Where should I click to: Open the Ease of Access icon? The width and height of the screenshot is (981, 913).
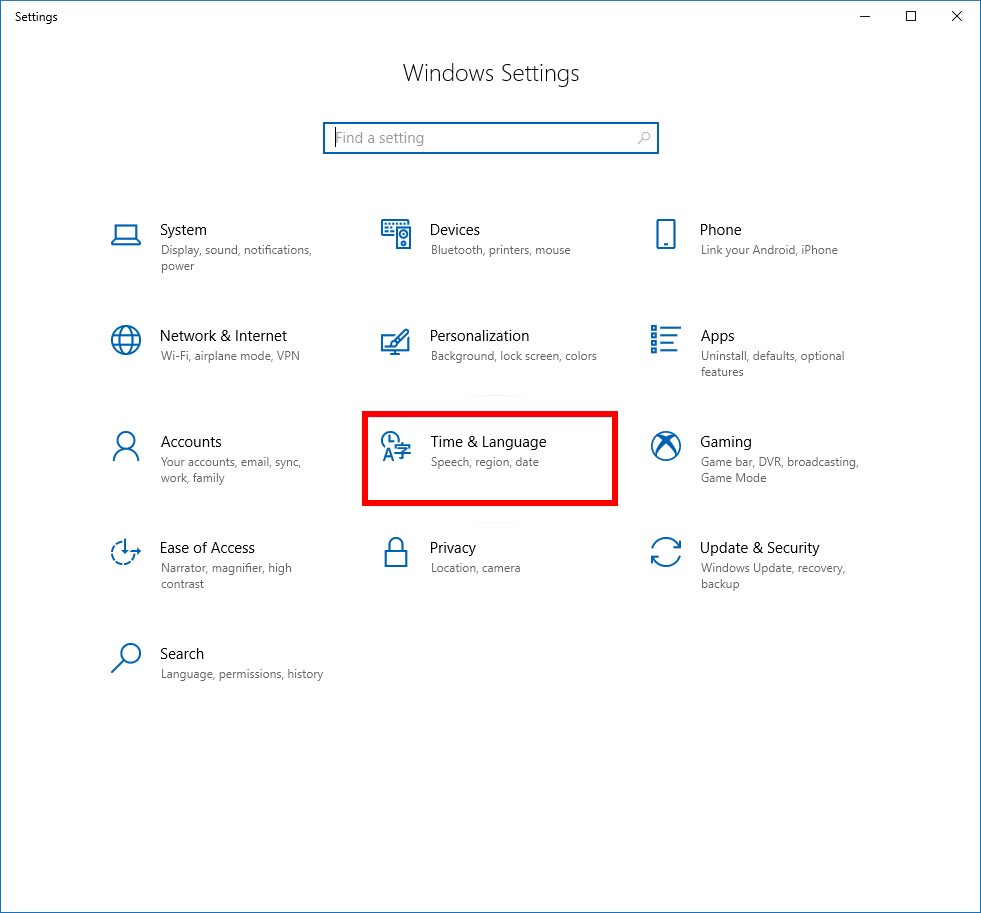point(126,552)
